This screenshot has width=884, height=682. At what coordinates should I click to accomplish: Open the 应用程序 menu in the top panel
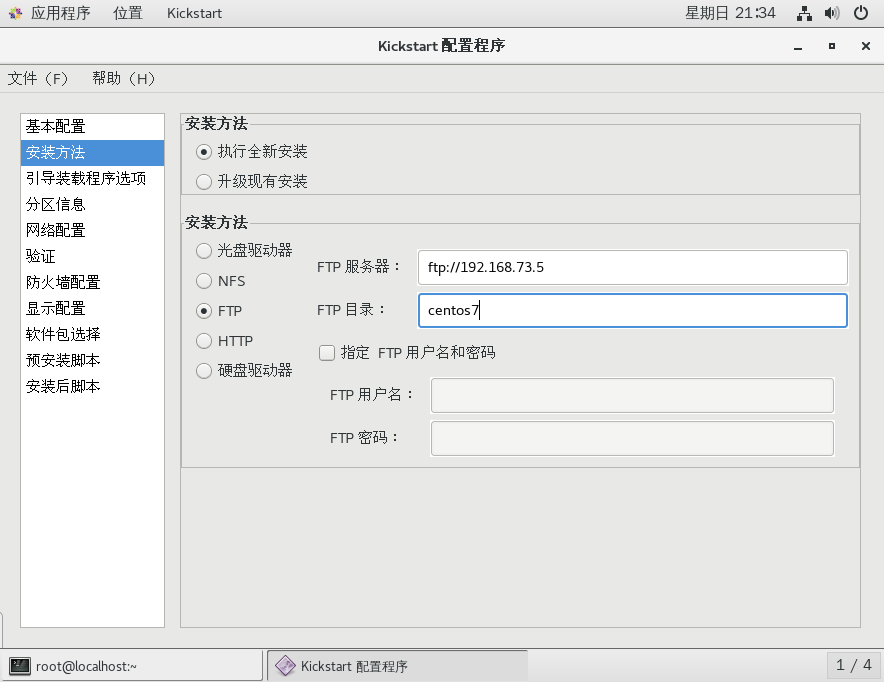[60, 13]
